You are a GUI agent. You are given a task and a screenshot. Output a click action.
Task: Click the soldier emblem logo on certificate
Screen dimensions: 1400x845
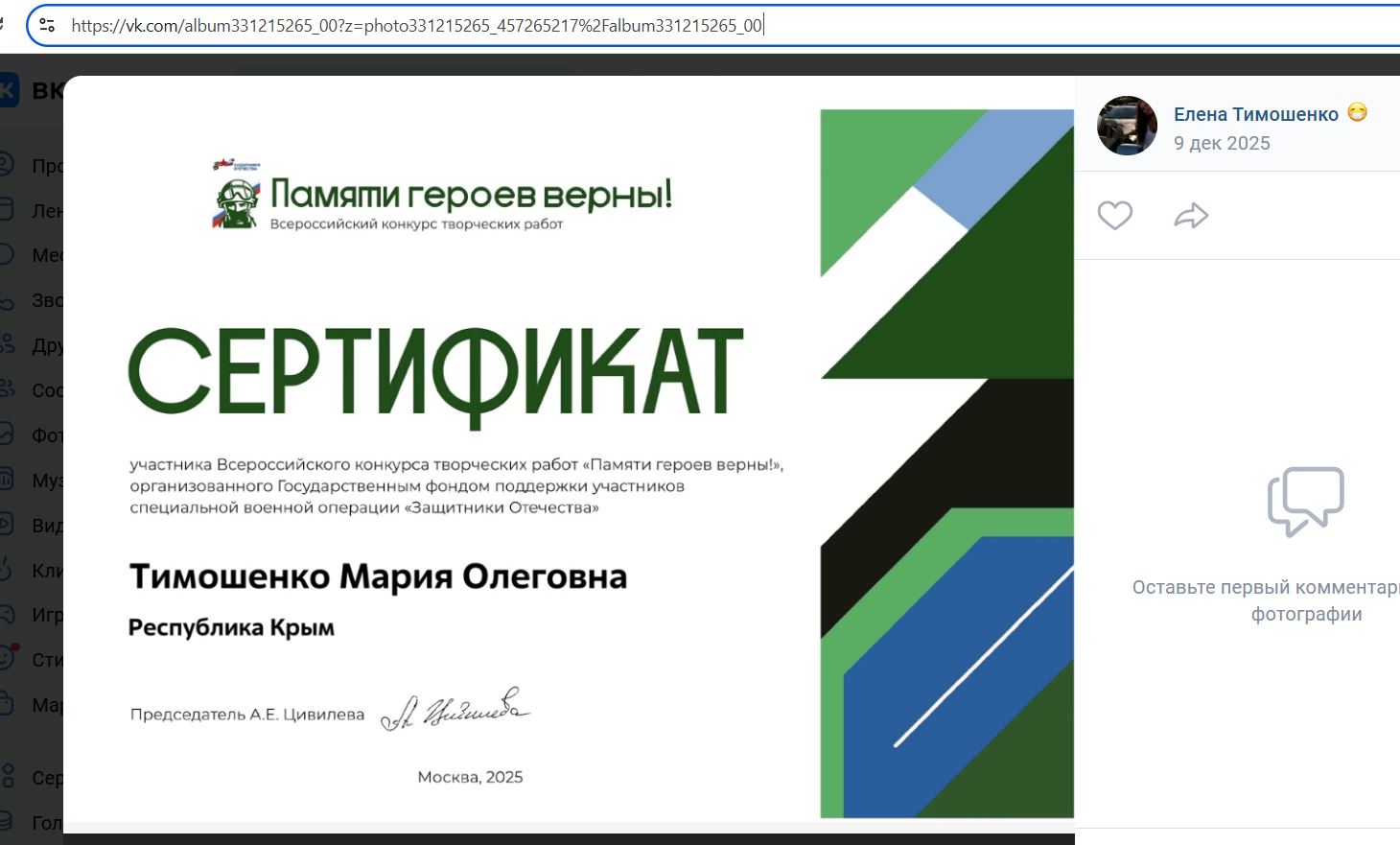click(237, 195)
